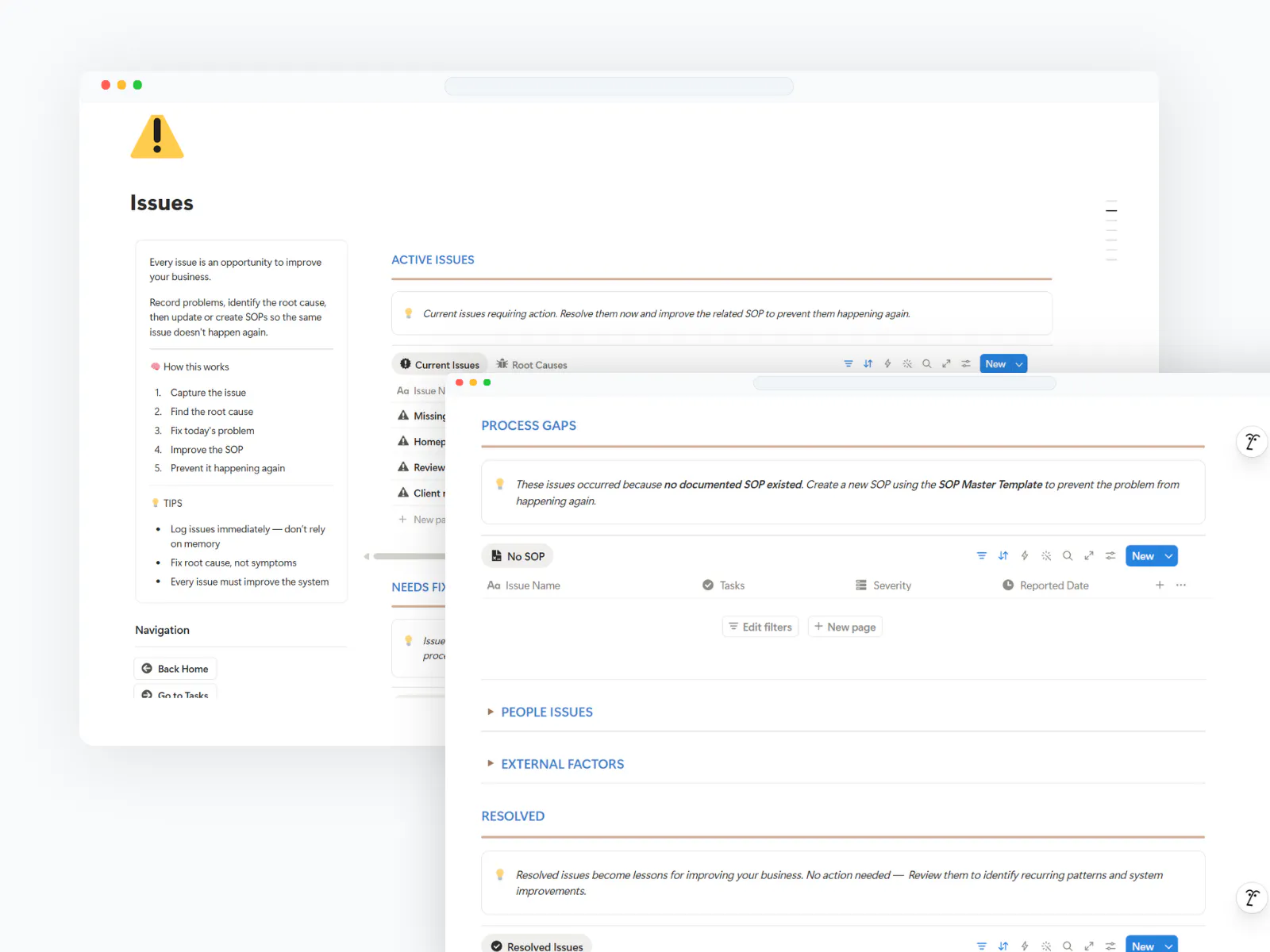Image resolution: width=1270 pixels, height=952 pixels.
Task: Click sort icon in Resolved Issues toolbar
Action: pos(1003,946)
